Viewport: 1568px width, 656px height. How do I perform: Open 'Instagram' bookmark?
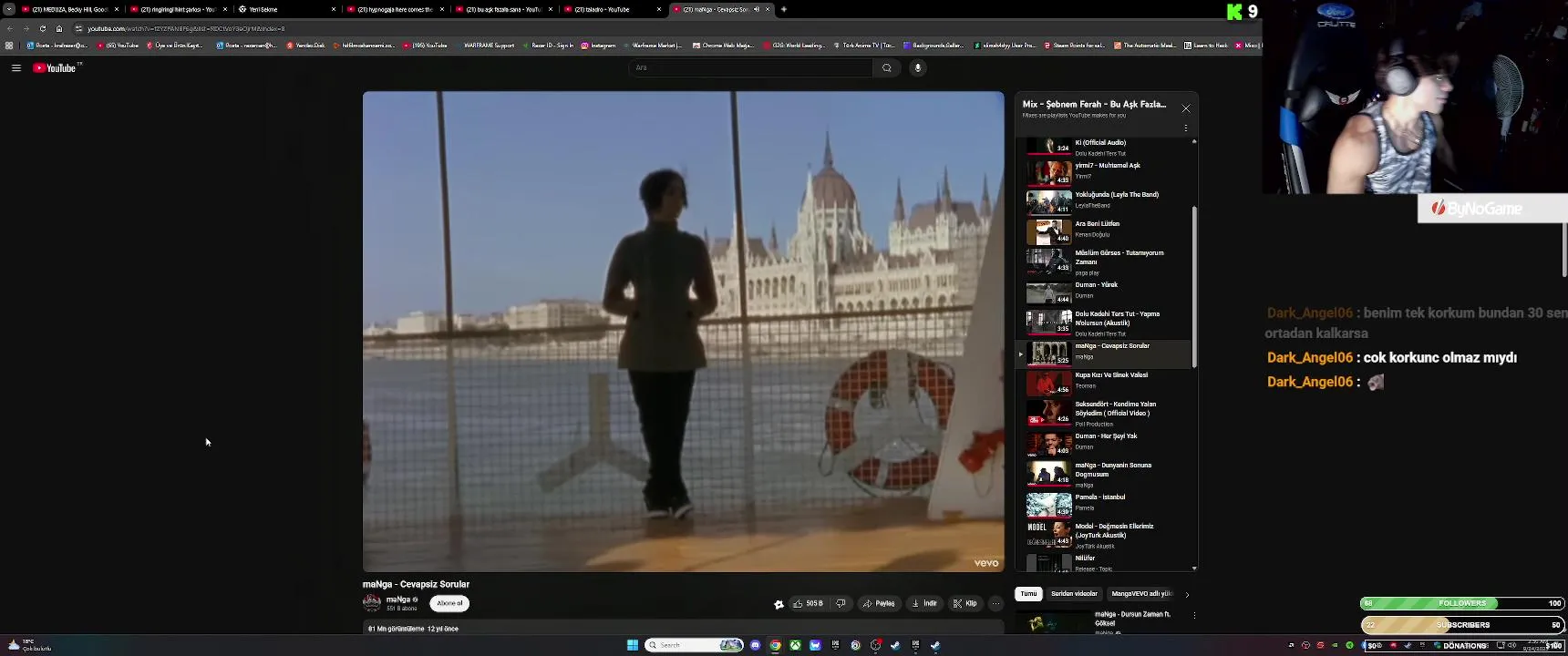[598, 46]
